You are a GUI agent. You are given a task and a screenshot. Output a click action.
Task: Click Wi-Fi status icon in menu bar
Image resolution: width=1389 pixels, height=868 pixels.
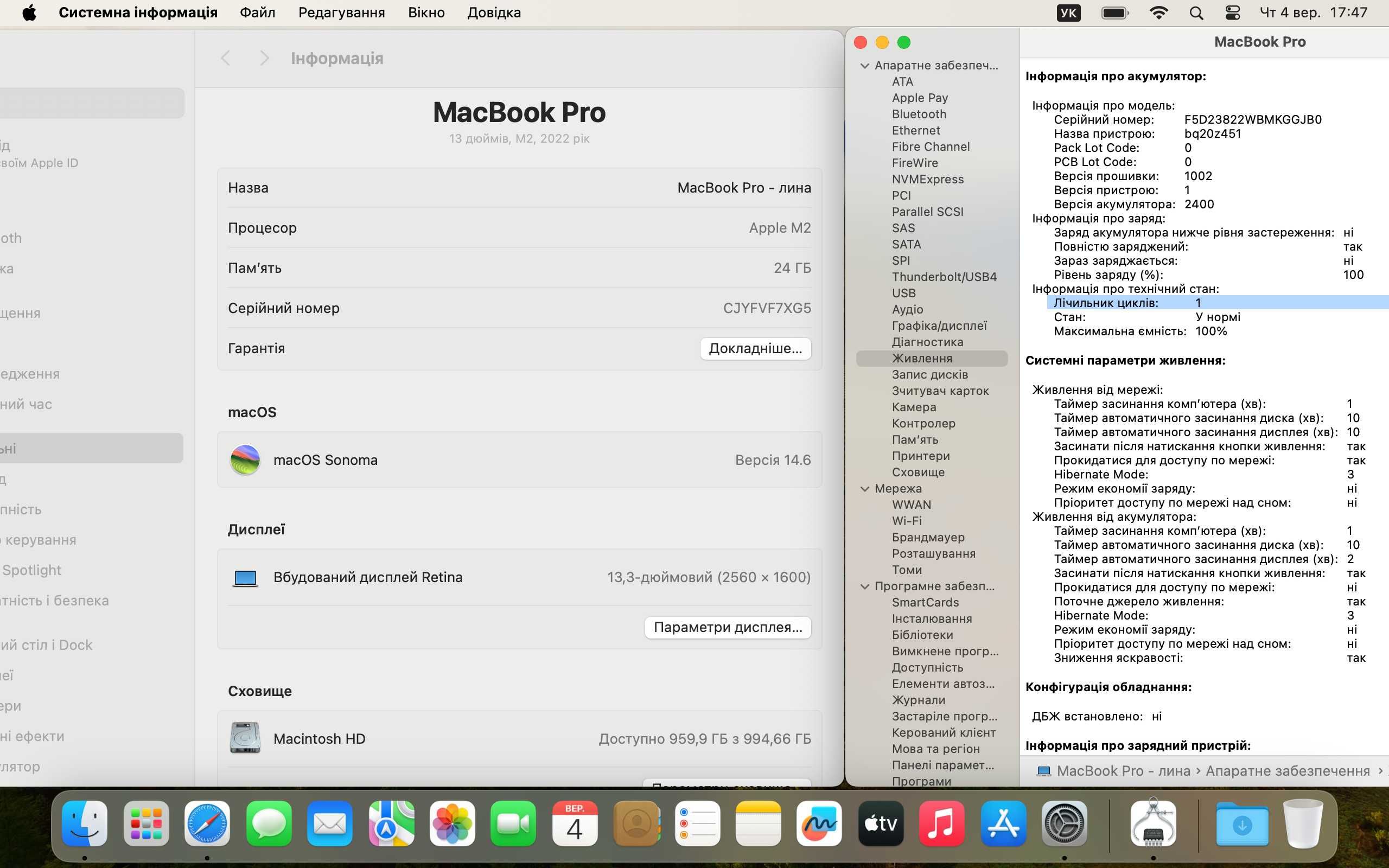point(1159,12)
